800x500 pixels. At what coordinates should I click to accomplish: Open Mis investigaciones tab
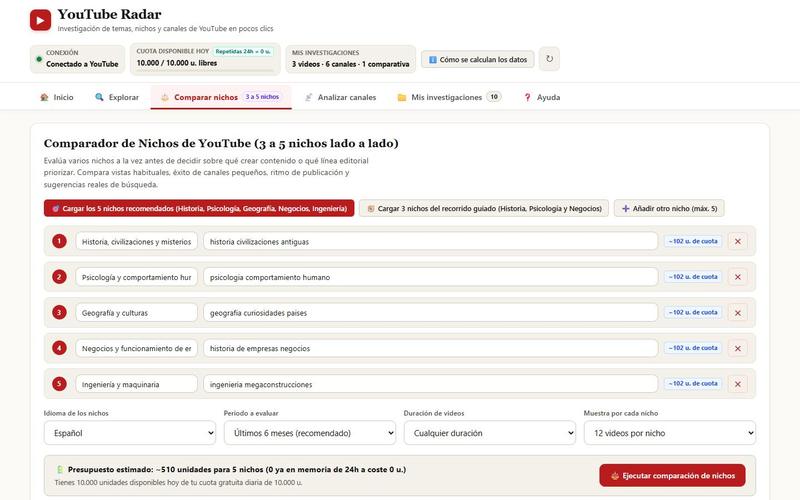pos(449,97)
